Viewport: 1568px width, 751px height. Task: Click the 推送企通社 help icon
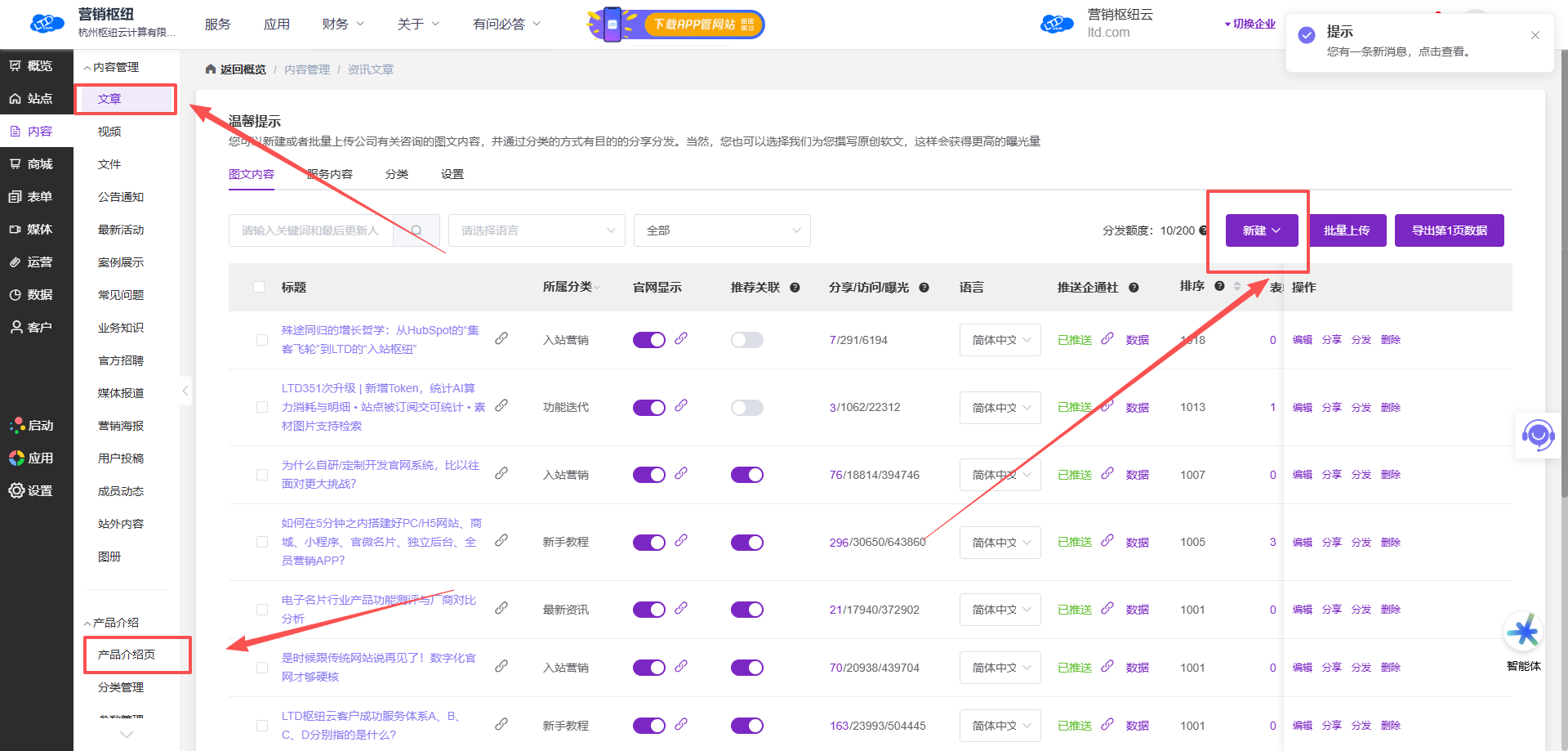1134,288
